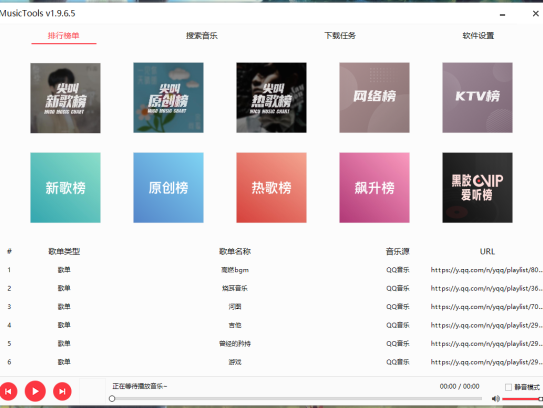
Task: Adjust the red volume slider
Action: (522, 399)
